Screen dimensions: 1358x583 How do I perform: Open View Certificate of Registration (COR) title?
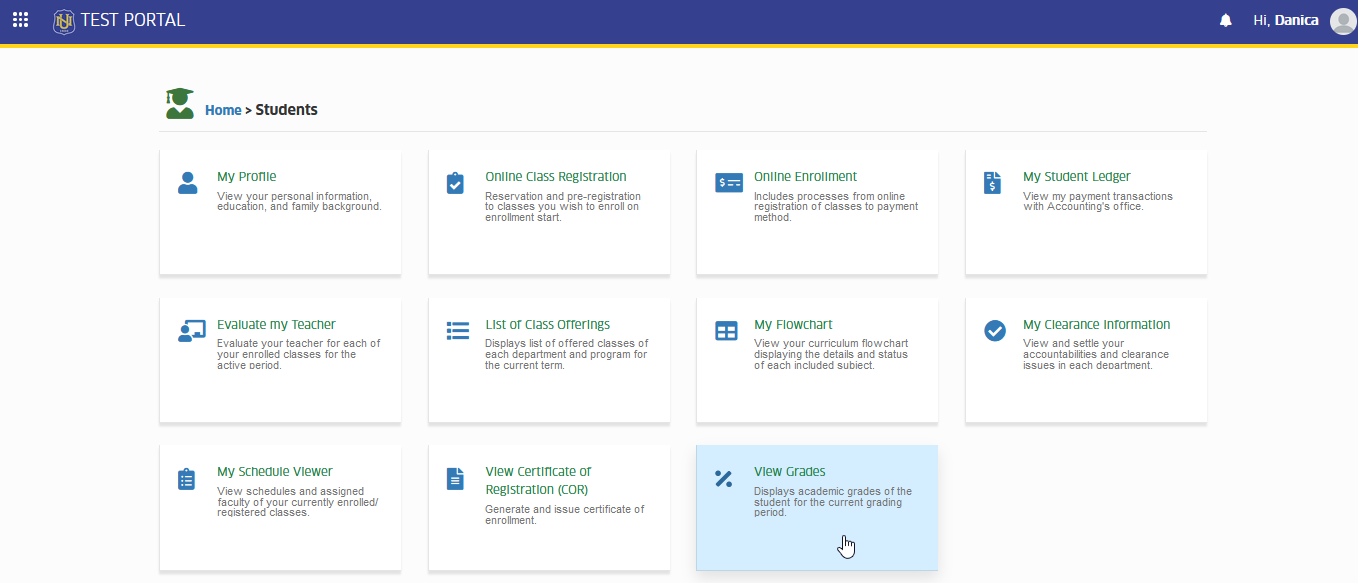point(538,481)
